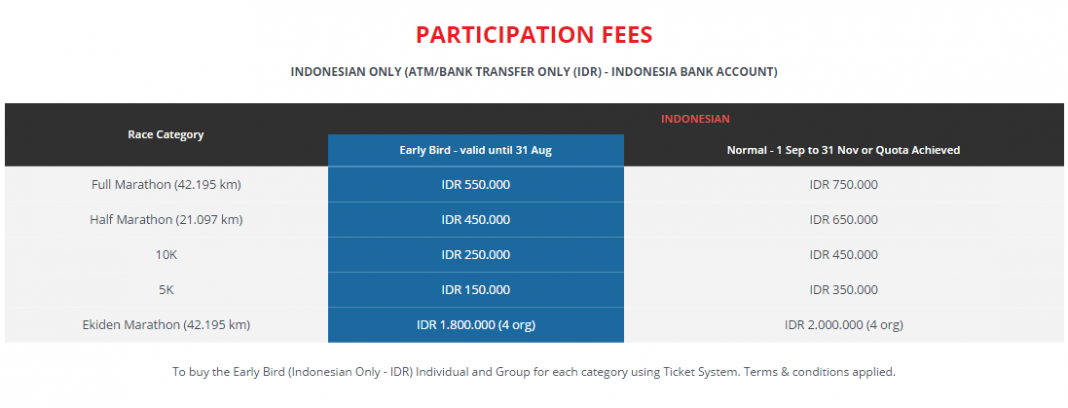Pick Early Bird price IDR 150.000
This screenshot has width=1068, height=408.
[x=475, y=289]
